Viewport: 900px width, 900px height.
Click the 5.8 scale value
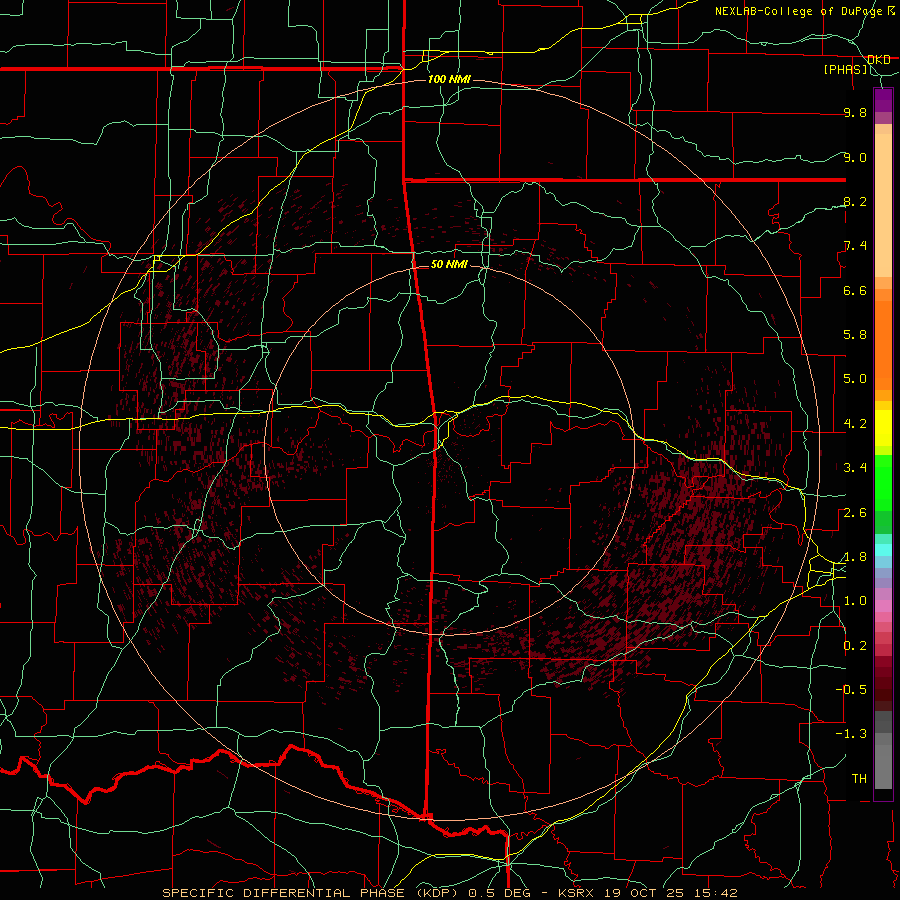tap(855, 335)
